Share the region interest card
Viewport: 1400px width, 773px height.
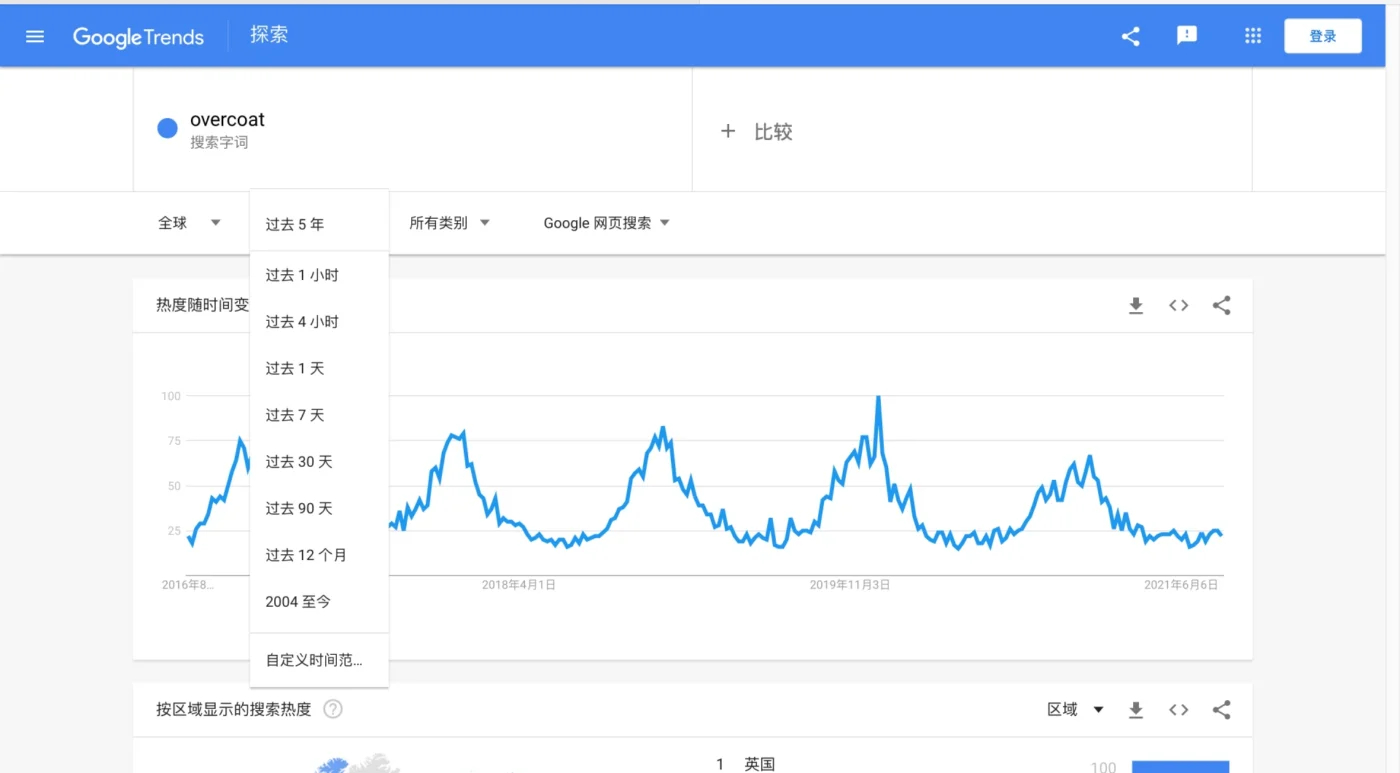coord(1221,710)
